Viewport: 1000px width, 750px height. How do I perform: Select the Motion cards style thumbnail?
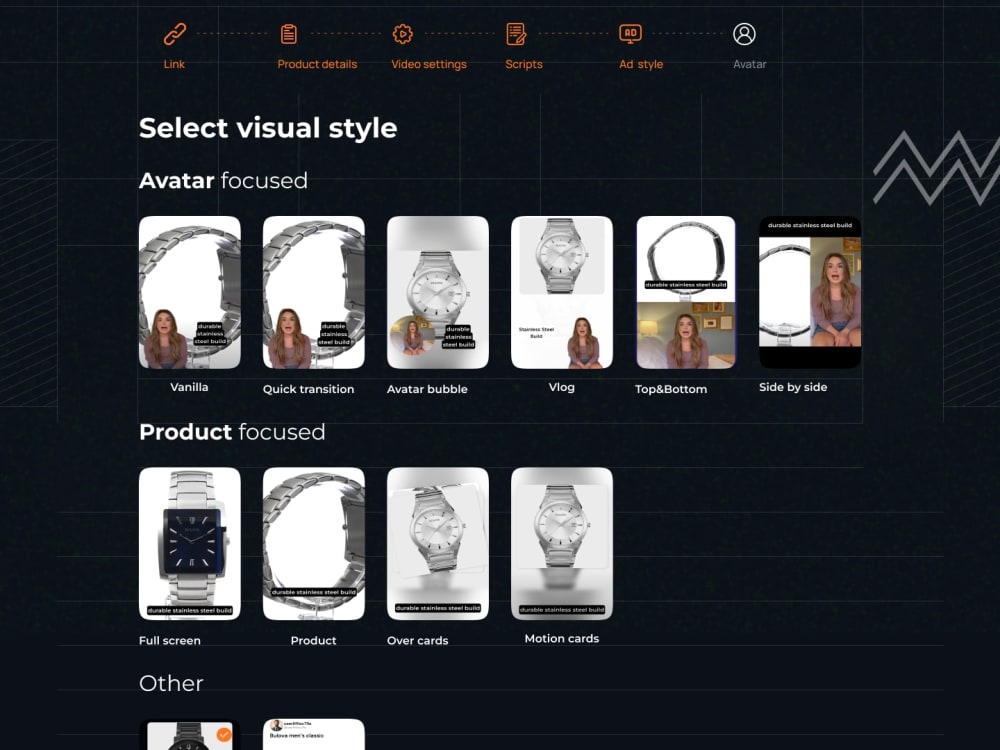[562, 543]
